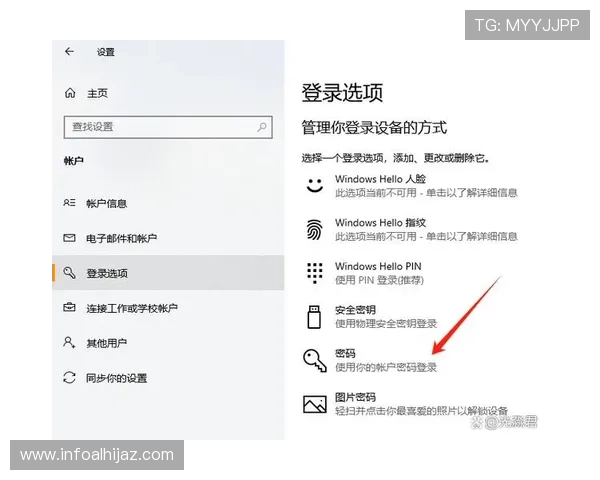Click the 管理你登录设备的方式 subheading
This screenshot has height=480, width=600.
pos(374,127)
